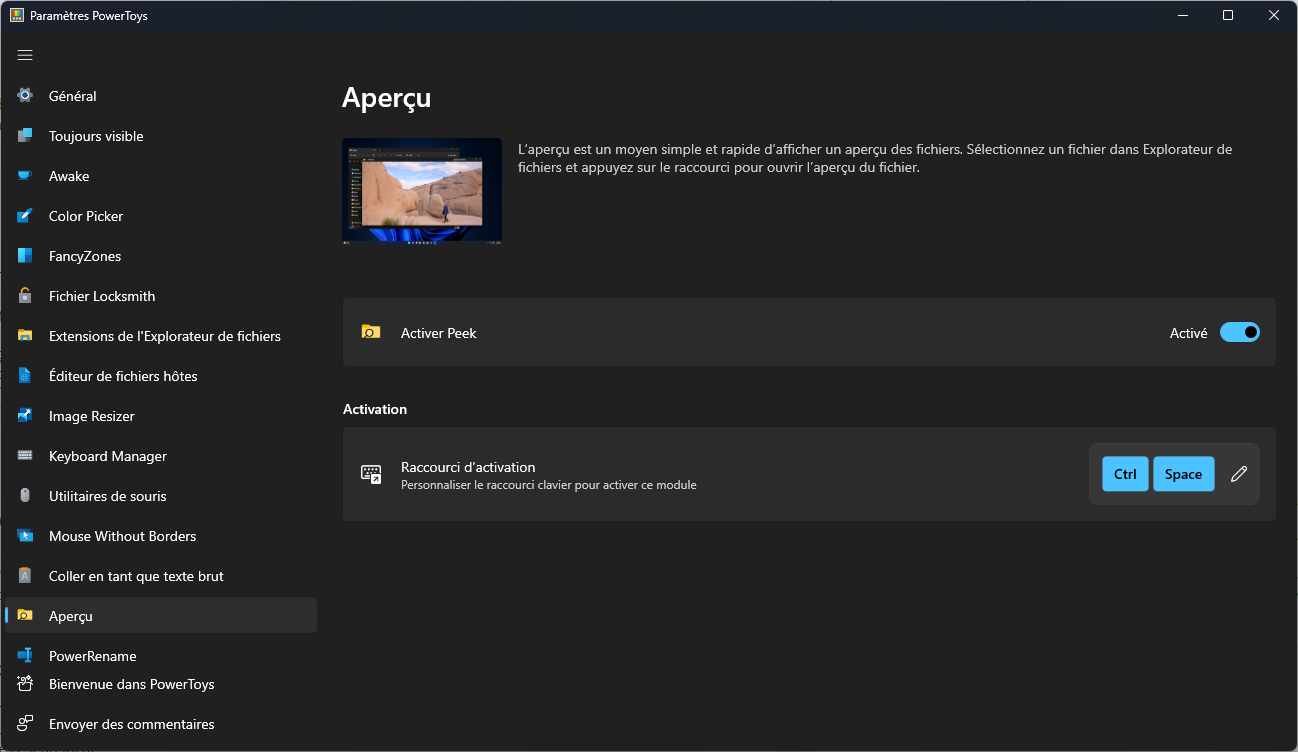Open Bienvenue dans PowerToys
Screen dimensions: 1298x752
tap(161, 684)
